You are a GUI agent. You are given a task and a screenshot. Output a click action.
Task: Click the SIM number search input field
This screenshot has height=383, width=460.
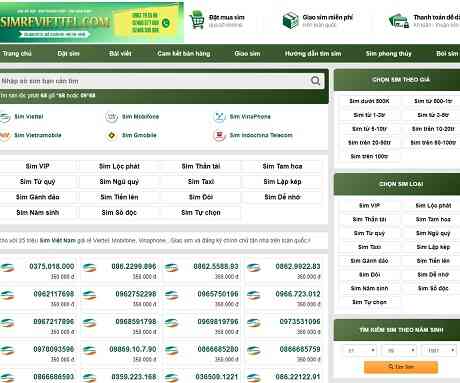pyautogui.click(x=153, y=81)
